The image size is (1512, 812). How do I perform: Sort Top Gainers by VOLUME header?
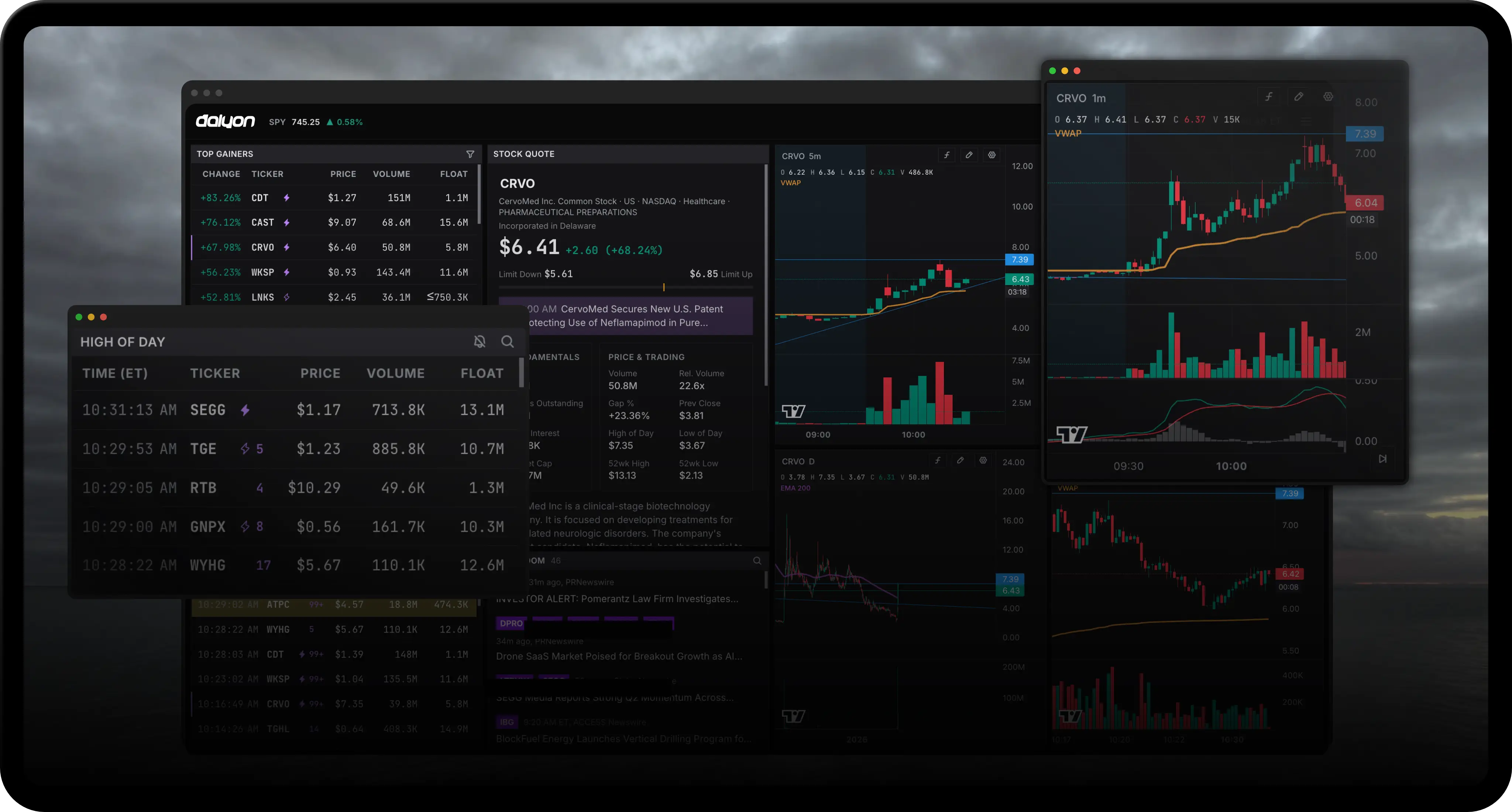(392, 174)
